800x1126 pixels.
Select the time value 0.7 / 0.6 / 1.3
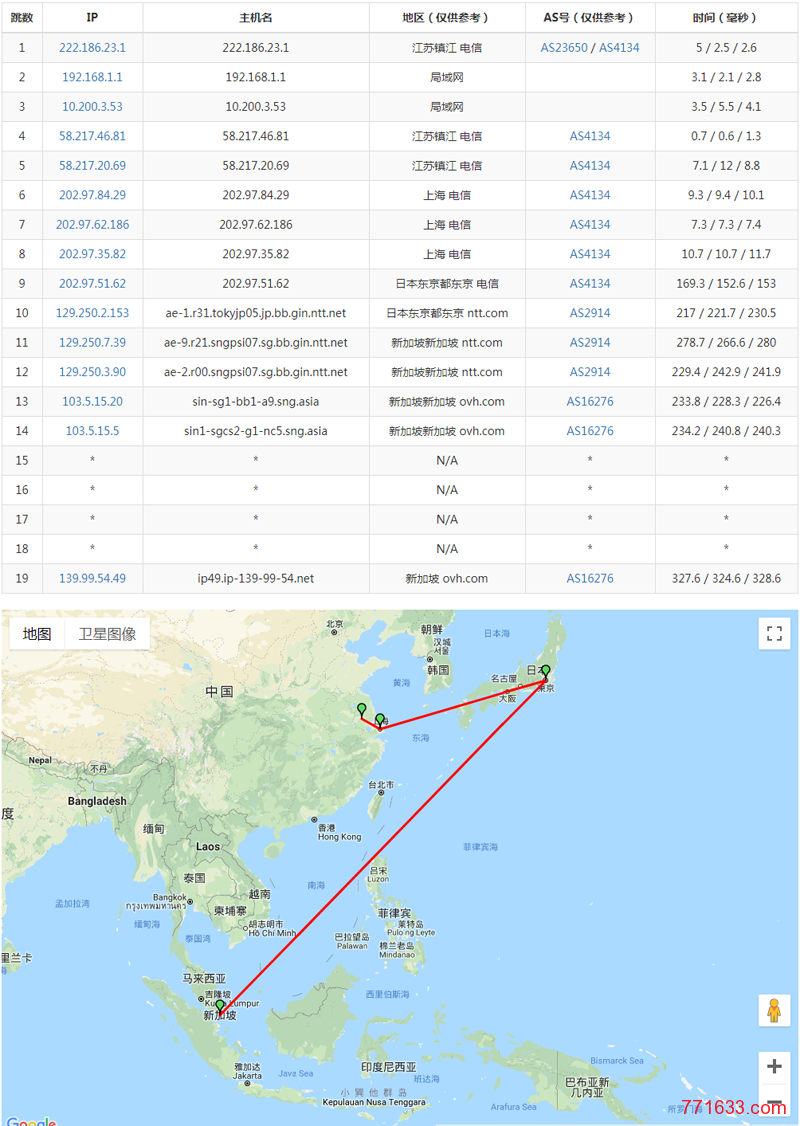coord(727,136)
